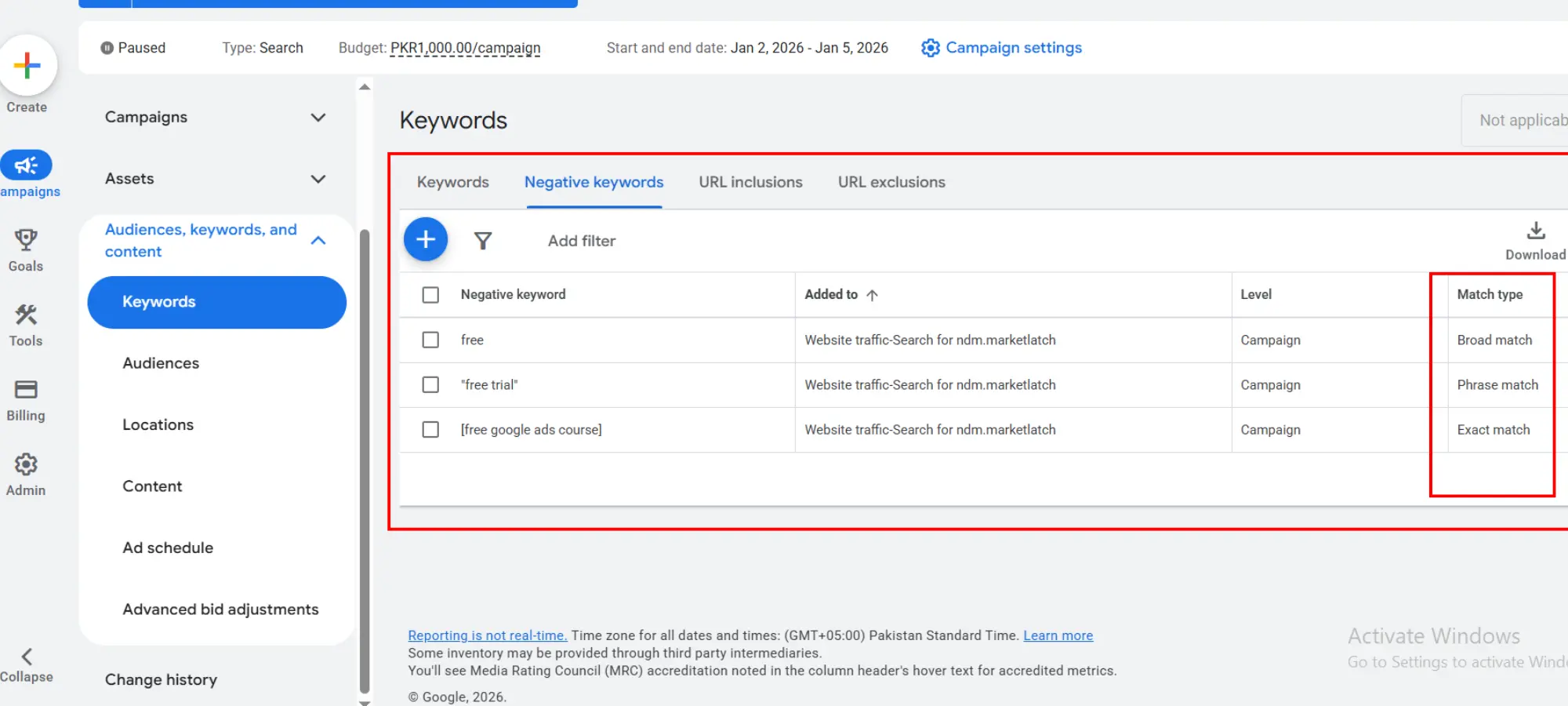
Task: Click the Paused status icon
Action: (x=107, y=48)
